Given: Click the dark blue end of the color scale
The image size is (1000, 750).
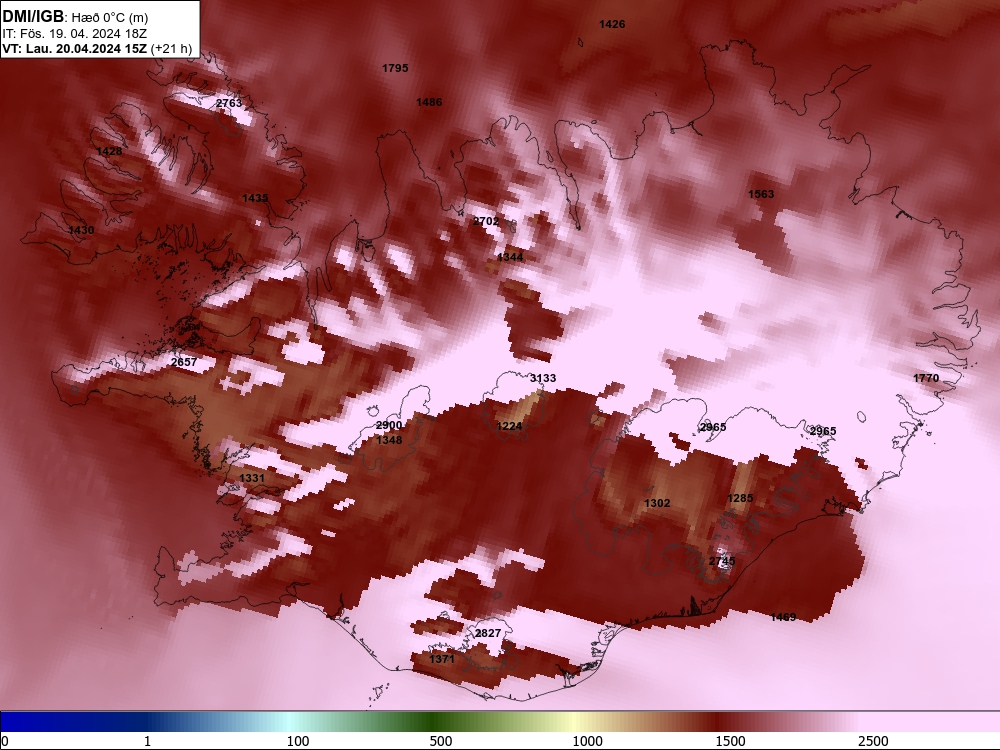Looking at the screenshot, I should (x=38, y=722).
